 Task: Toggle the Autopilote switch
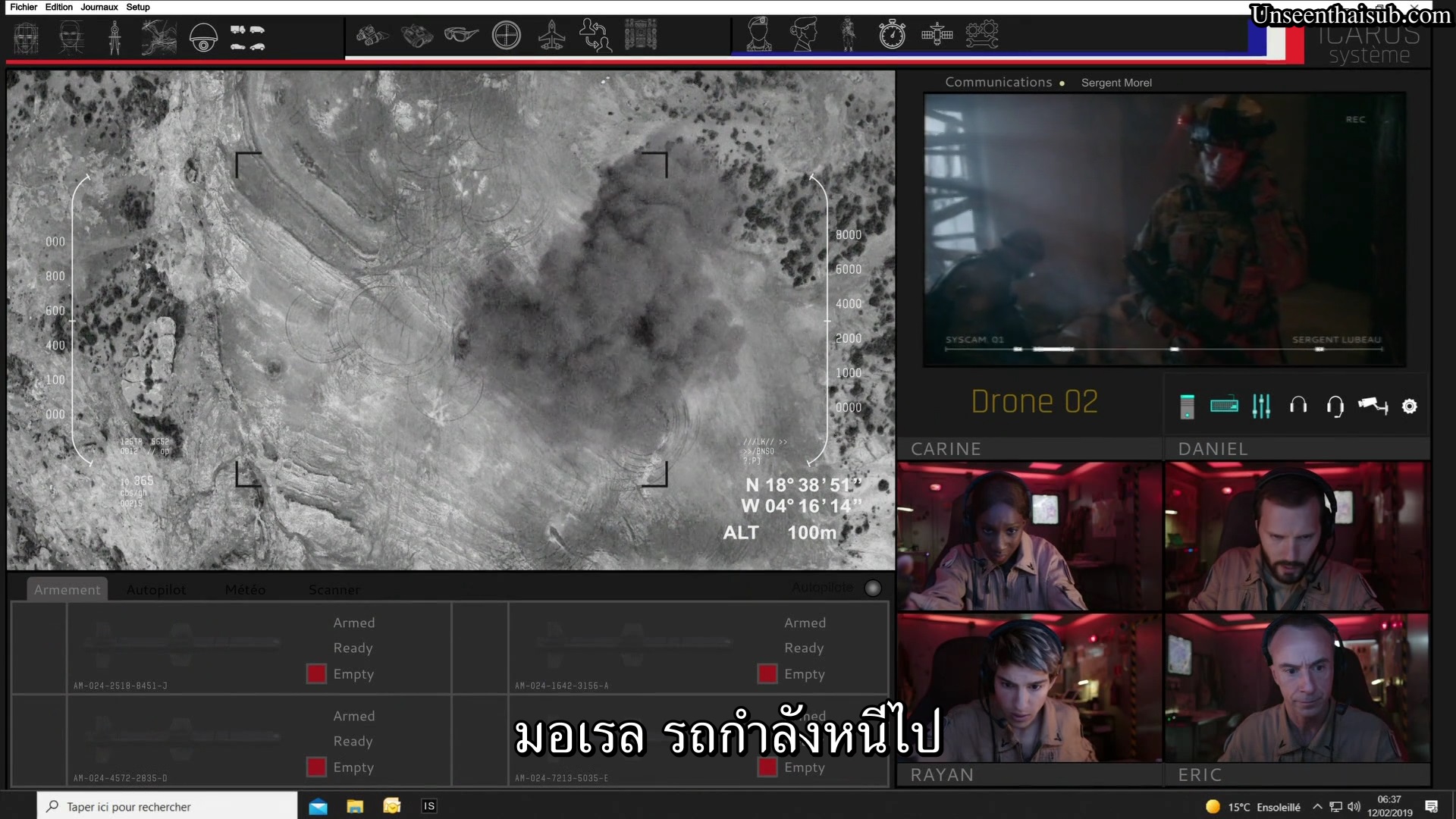[873, 588]
